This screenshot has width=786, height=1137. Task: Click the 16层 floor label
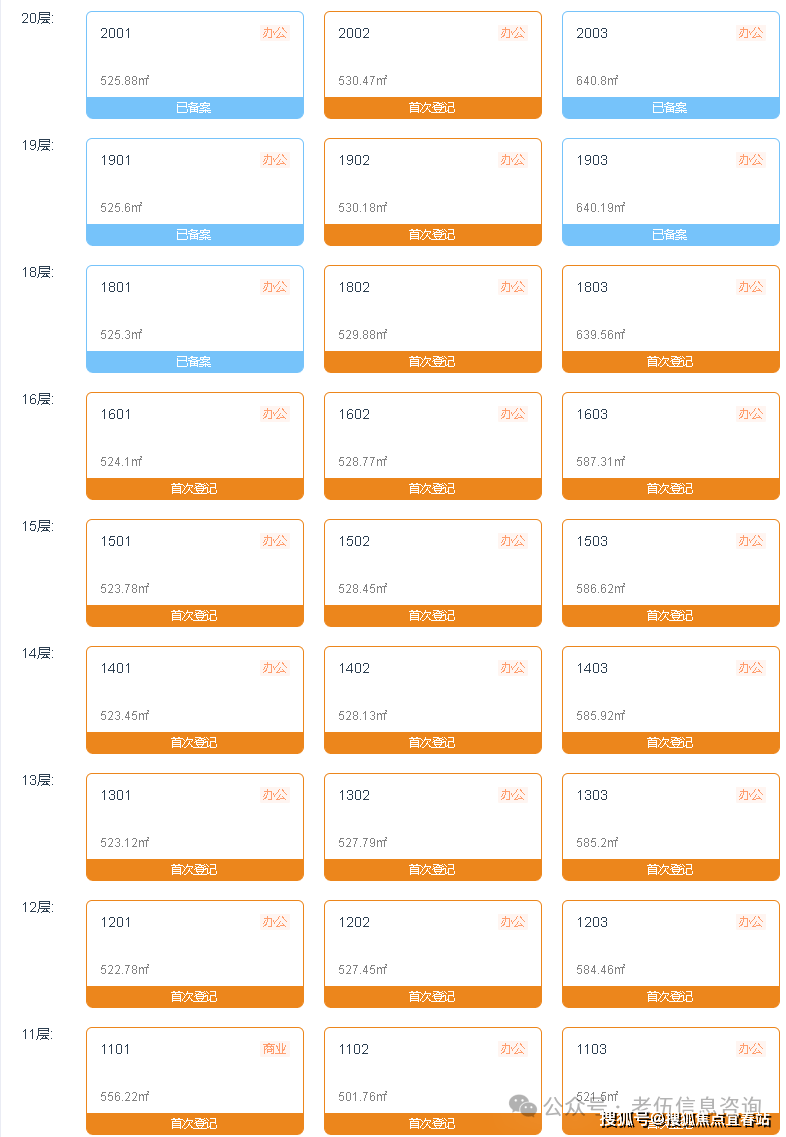pyautogui.click(x=38, y=399)
